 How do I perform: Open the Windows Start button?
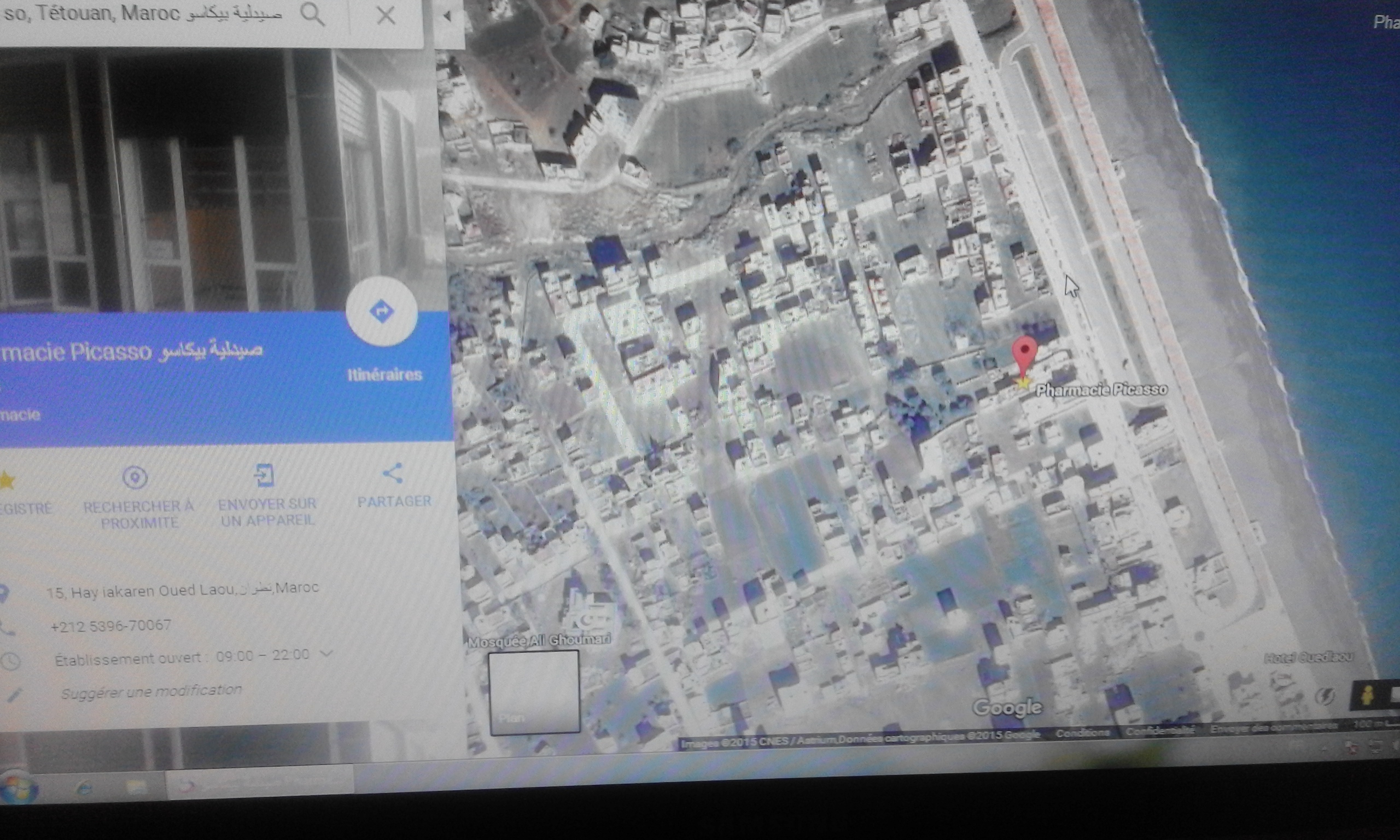point(18,788)
